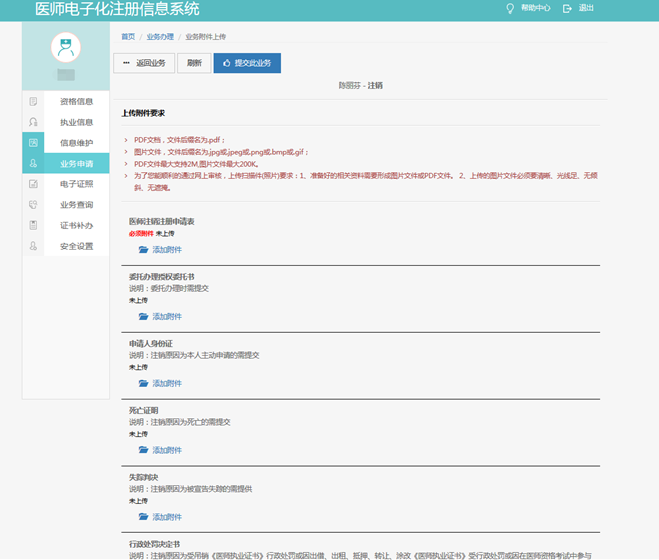
Task: Submit with the 提交此业务 button
Action: (246, 63)
